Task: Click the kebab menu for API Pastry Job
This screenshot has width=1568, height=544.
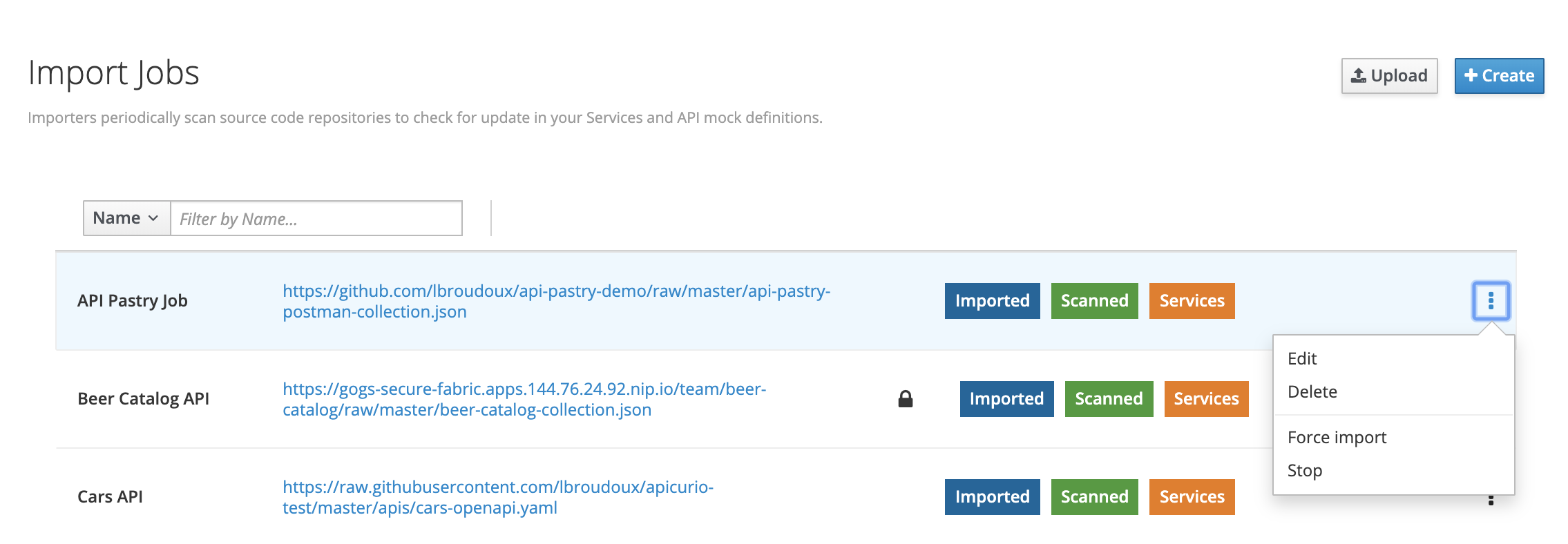Action: click(1491, 301)
